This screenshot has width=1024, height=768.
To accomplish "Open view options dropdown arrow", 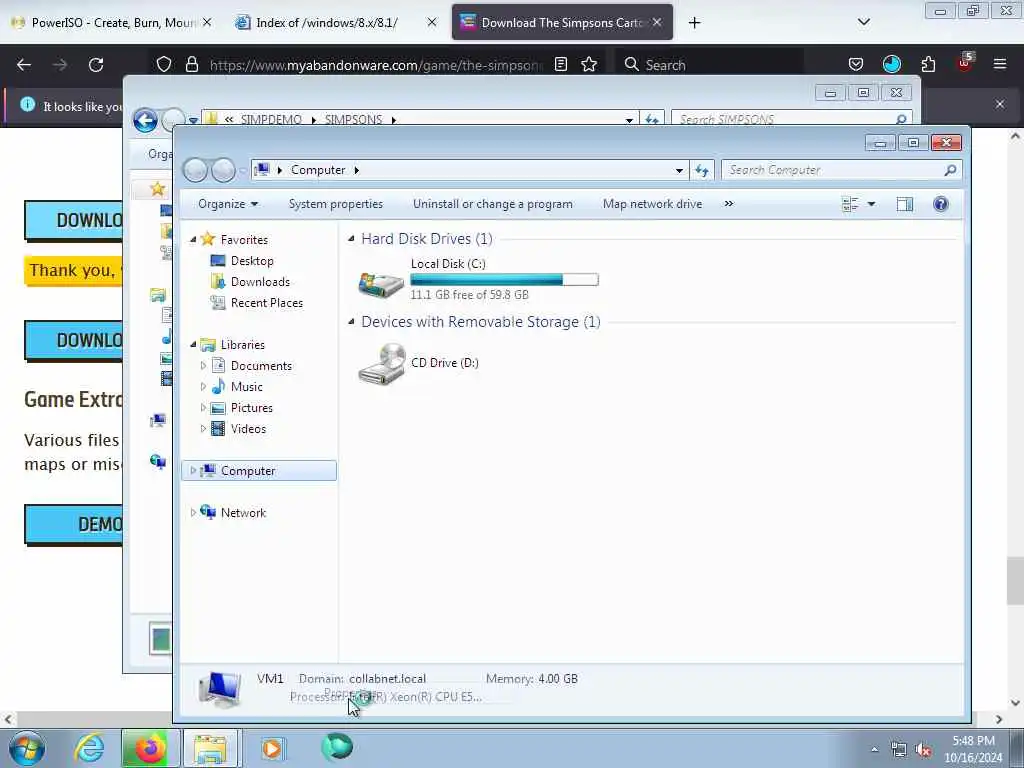I will click(871, 204).
